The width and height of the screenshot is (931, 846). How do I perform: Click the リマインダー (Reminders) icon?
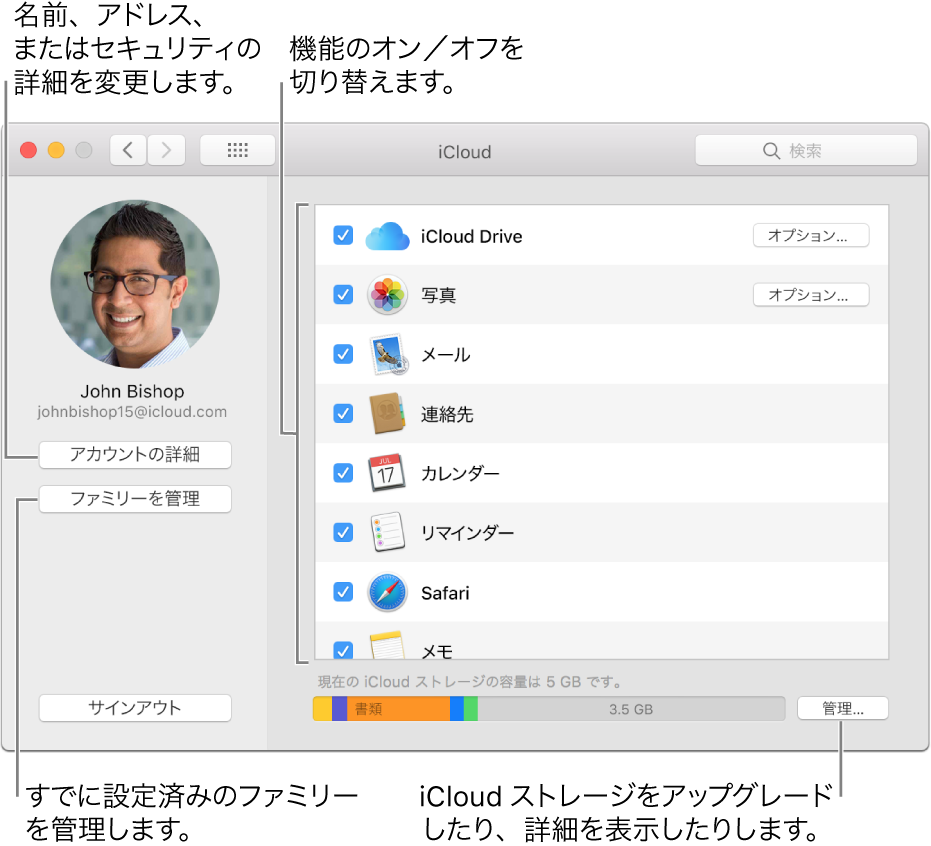click(388, 532)
